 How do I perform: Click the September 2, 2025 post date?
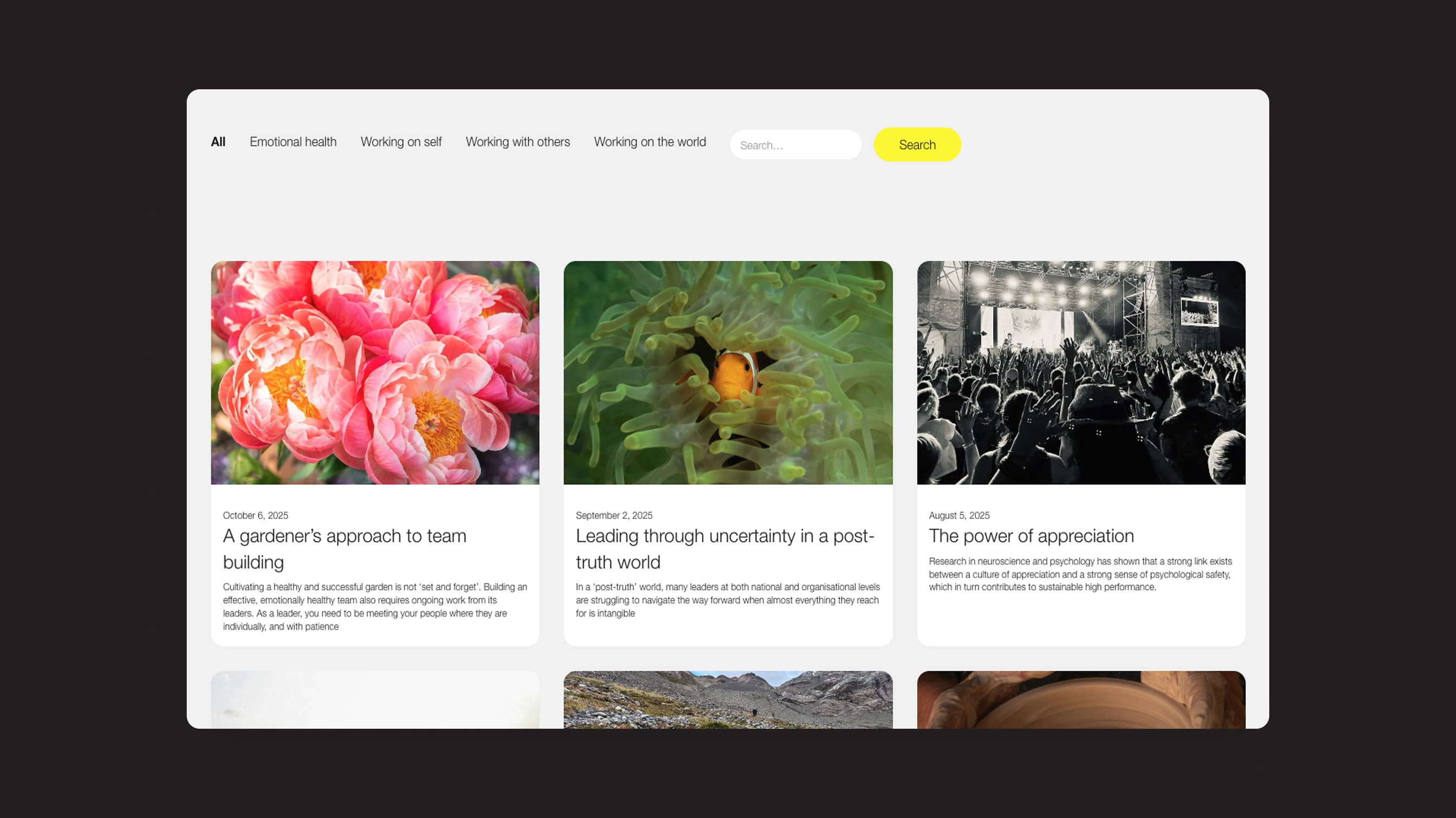(x=614, y=515)
